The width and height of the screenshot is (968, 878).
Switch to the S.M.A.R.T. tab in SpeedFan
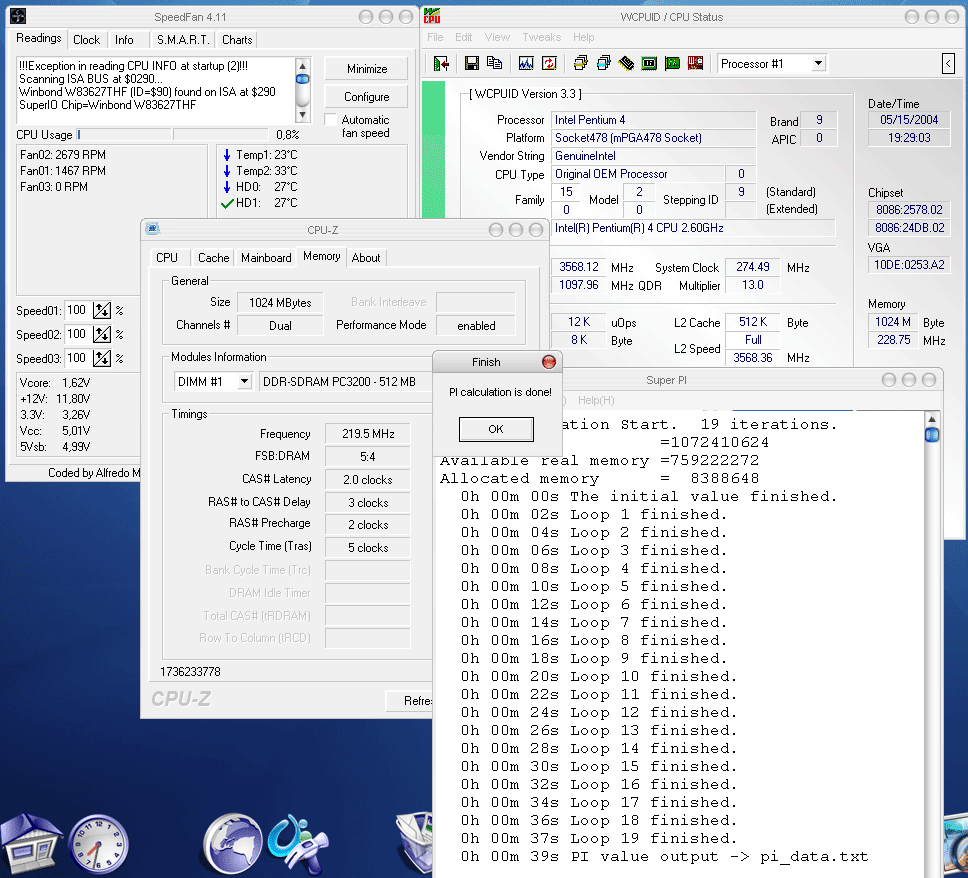pyautogui.click(x=183, y=40)
